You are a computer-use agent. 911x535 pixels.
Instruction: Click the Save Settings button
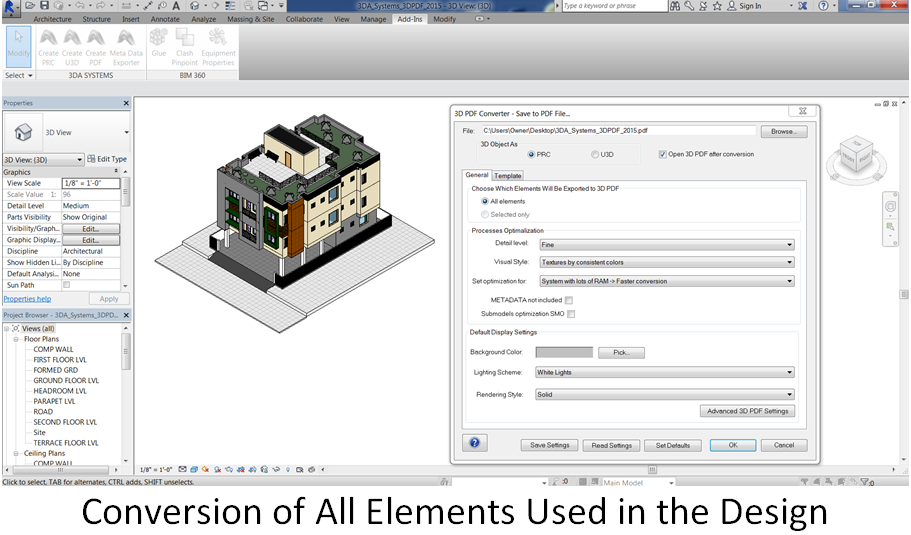point(550,446)
